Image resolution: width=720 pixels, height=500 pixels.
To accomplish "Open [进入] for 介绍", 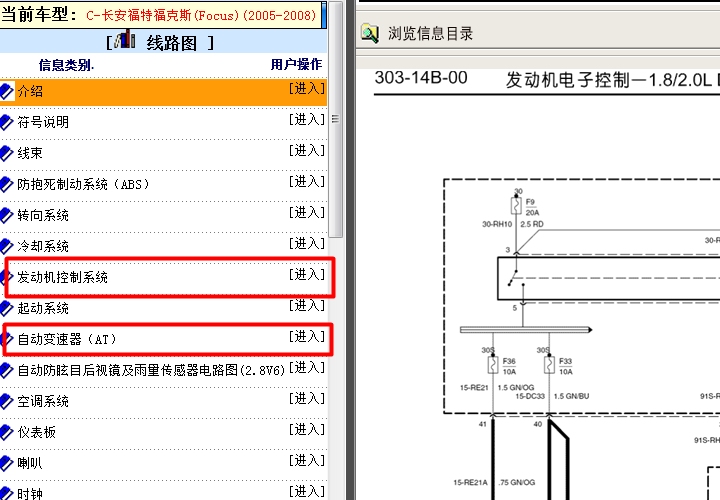I will (x=307, y=89).
